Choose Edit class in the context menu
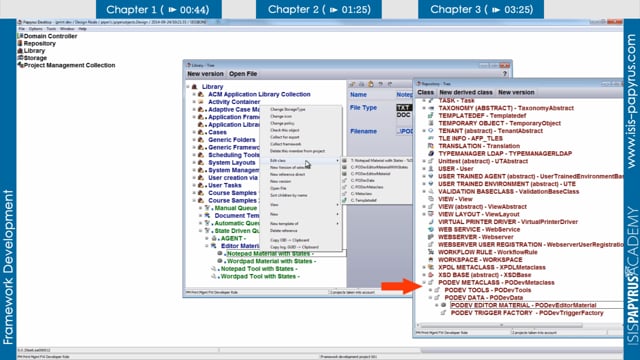 pos(300,161)
